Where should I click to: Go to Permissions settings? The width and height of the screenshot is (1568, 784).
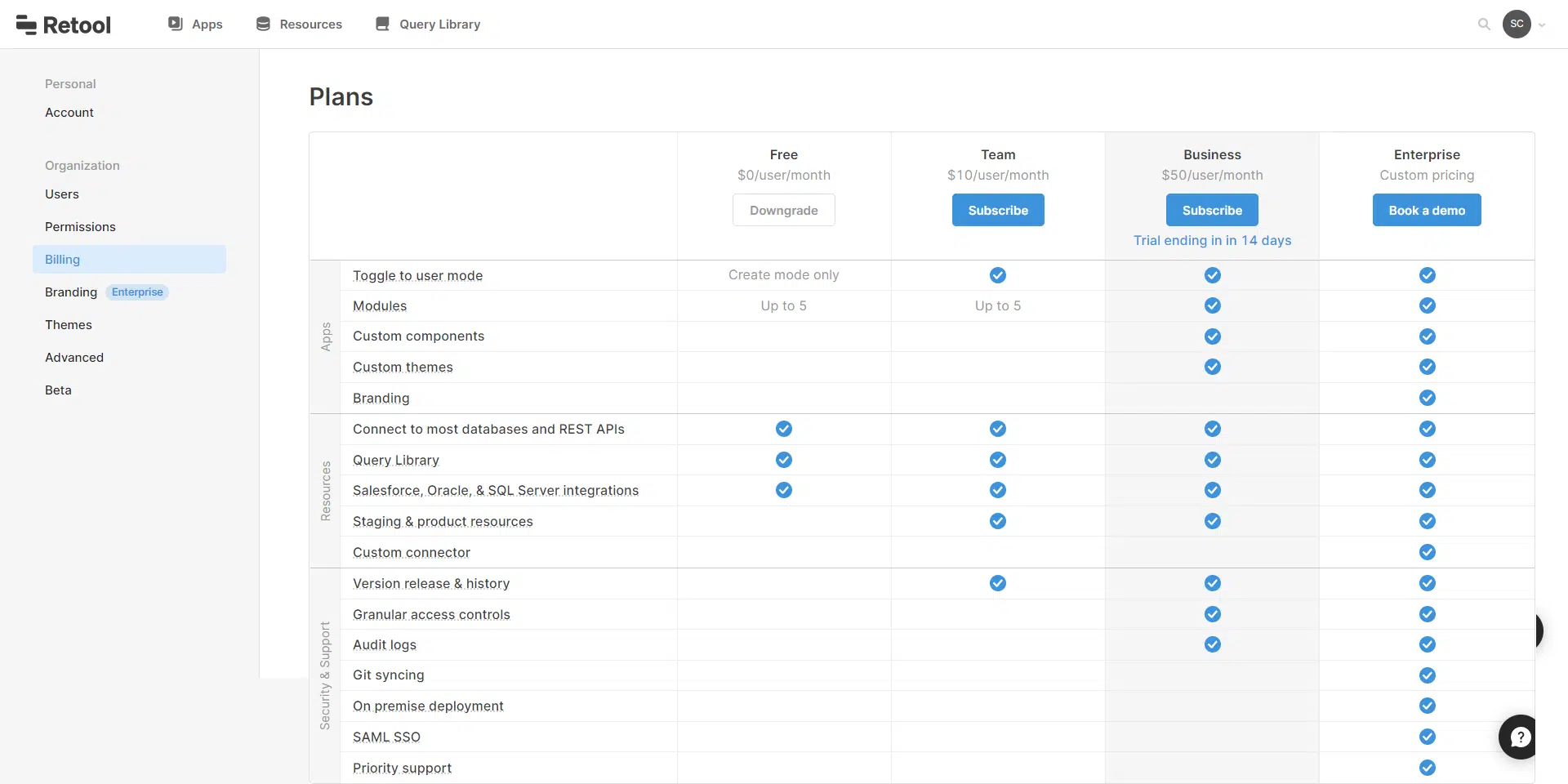pyautogui.click(x=80, y=226)
